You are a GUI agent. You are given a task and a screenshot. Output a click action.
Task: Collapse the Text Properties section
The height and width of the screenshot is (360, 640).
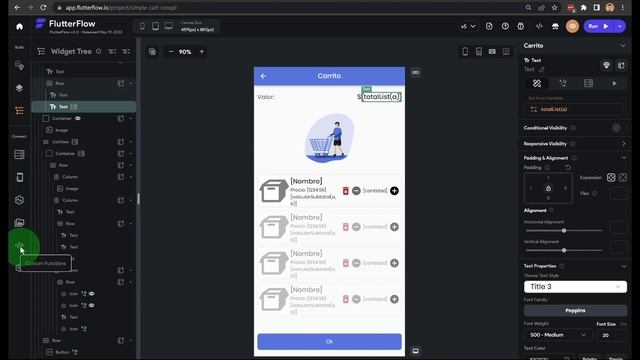pos(624,266)
